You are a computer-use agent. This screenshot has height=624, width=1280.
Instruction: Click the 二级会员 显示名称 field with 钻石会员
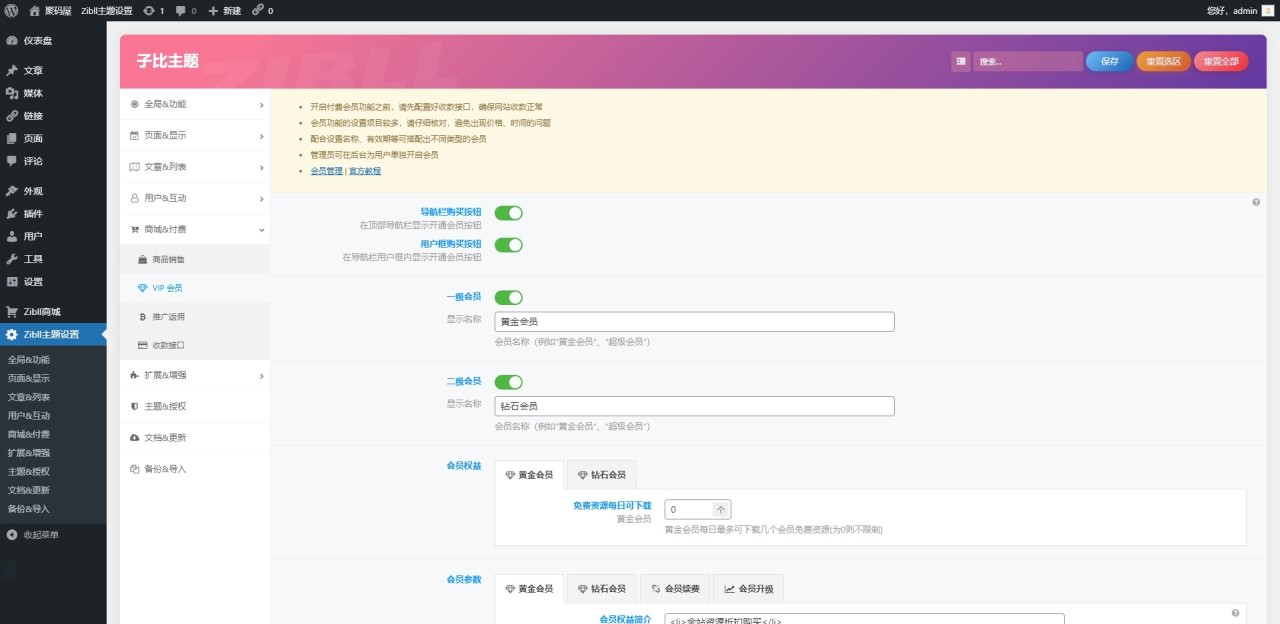(x=694, y=406)
